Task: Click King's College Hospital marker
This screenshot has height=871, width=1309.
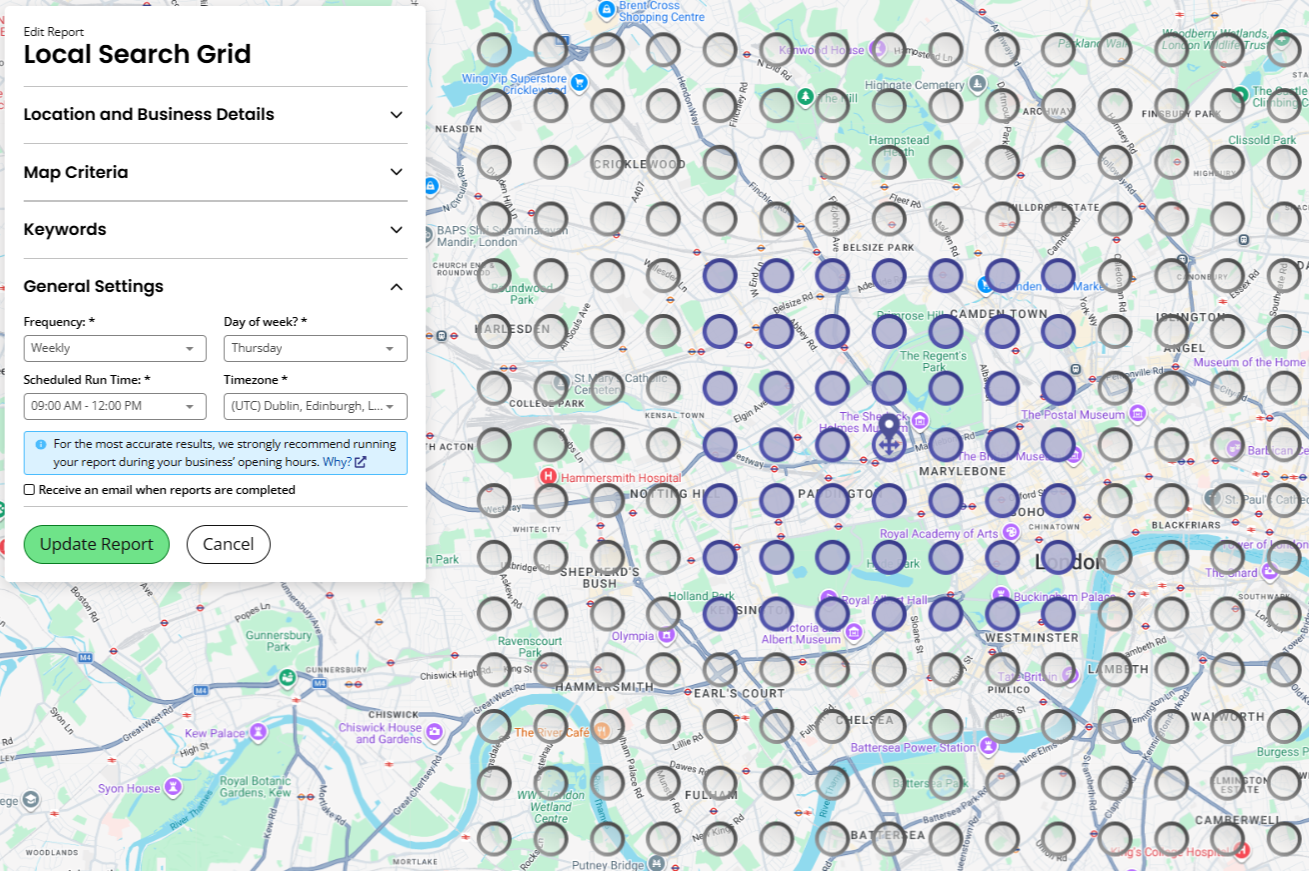Action: (1242, 852)
